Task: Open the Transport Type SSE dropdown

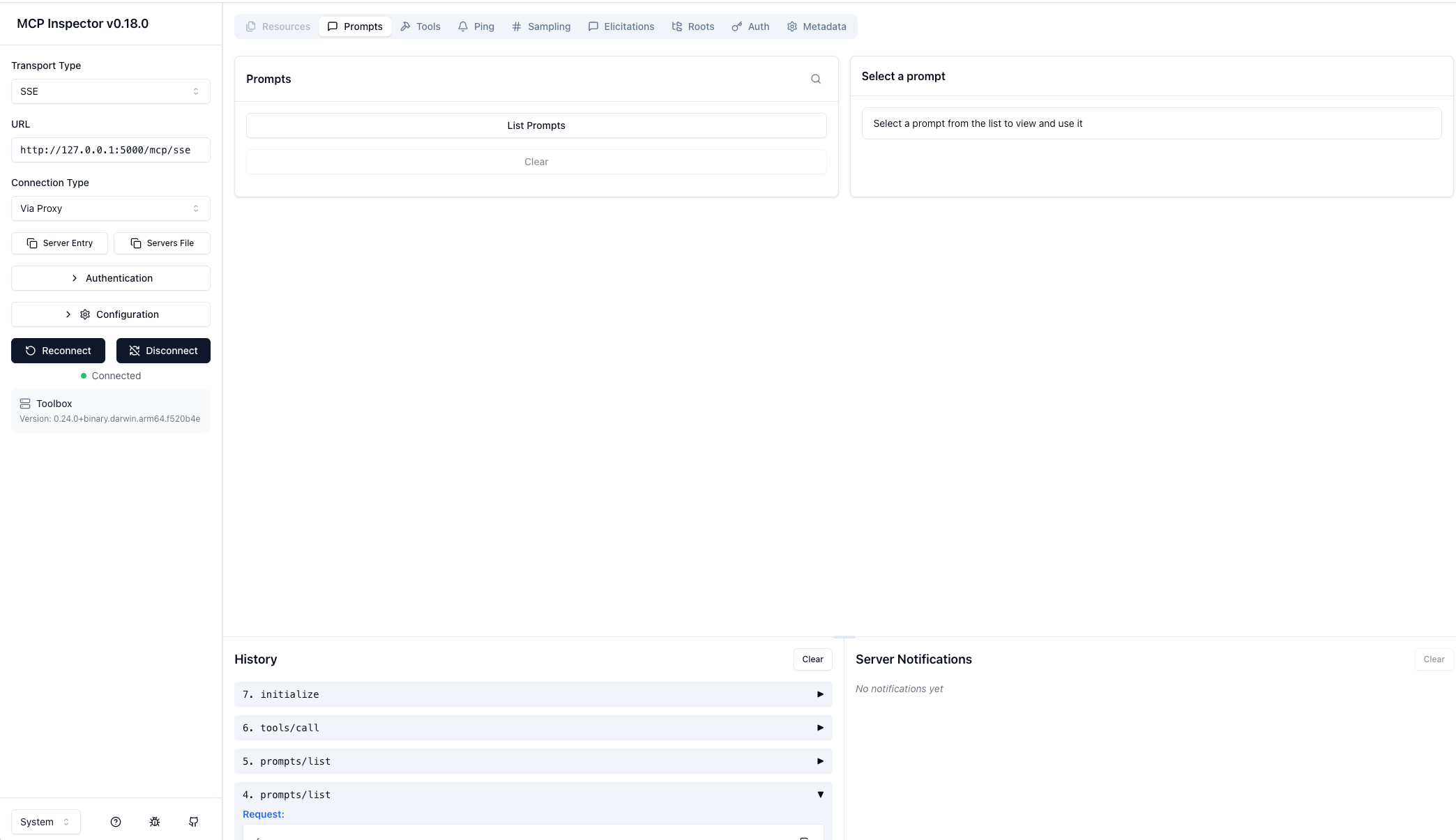Action: coord(110,91)
